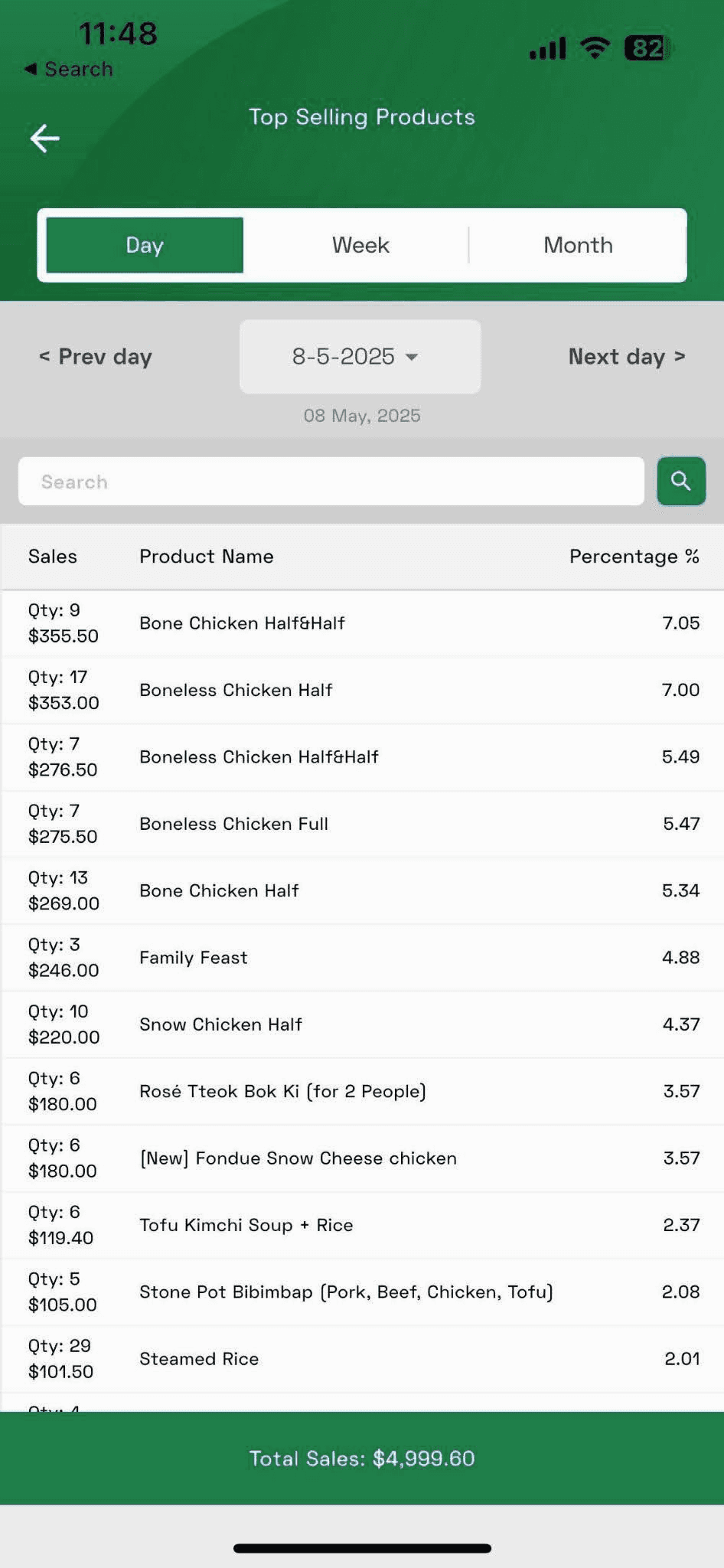Viewport: 724px width, 1568px height.
Task: Focus the product Search field
Action: point(331,482)
